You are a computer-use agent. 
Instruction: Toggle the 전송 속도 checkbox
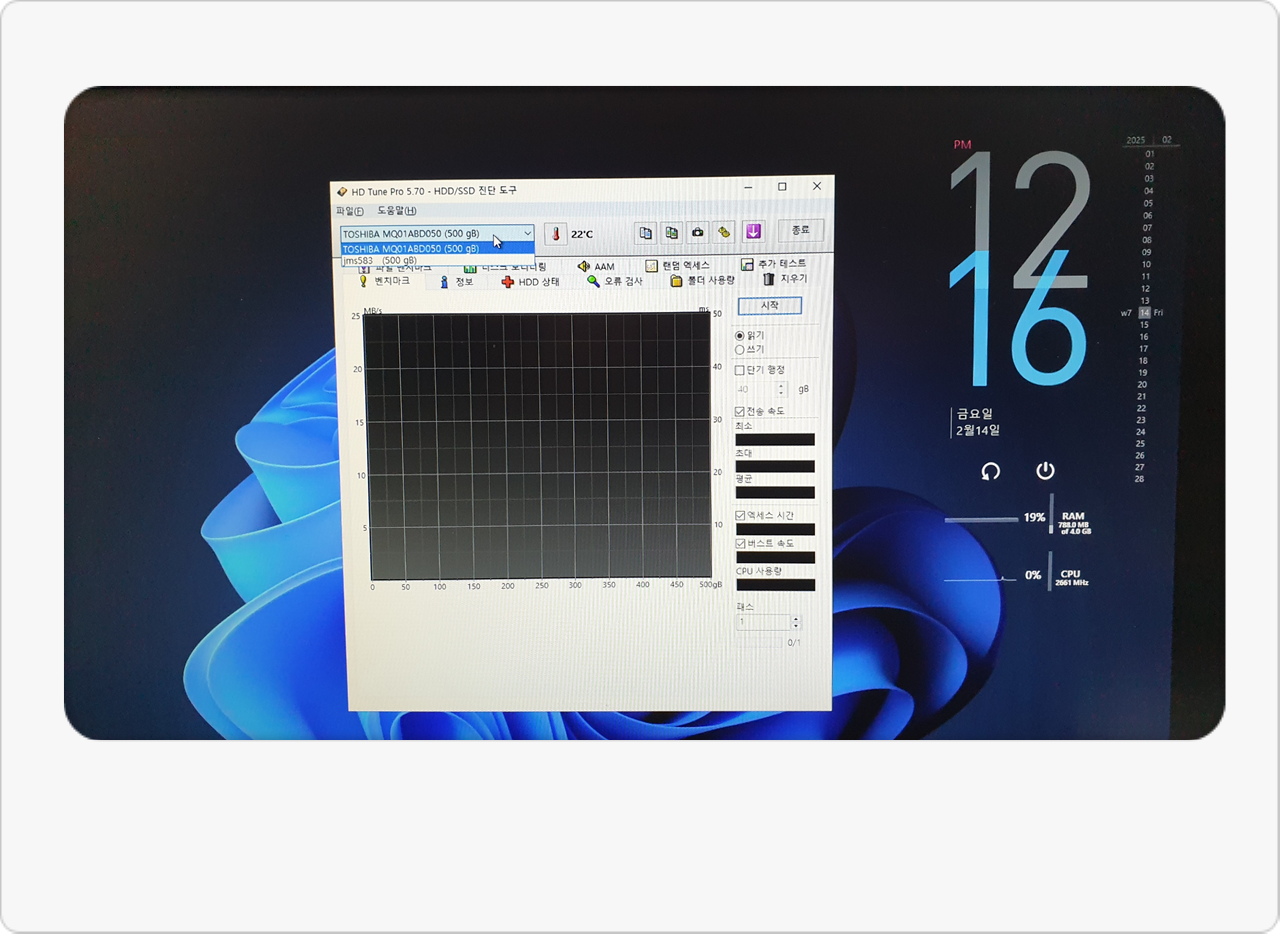pos(740,411)
